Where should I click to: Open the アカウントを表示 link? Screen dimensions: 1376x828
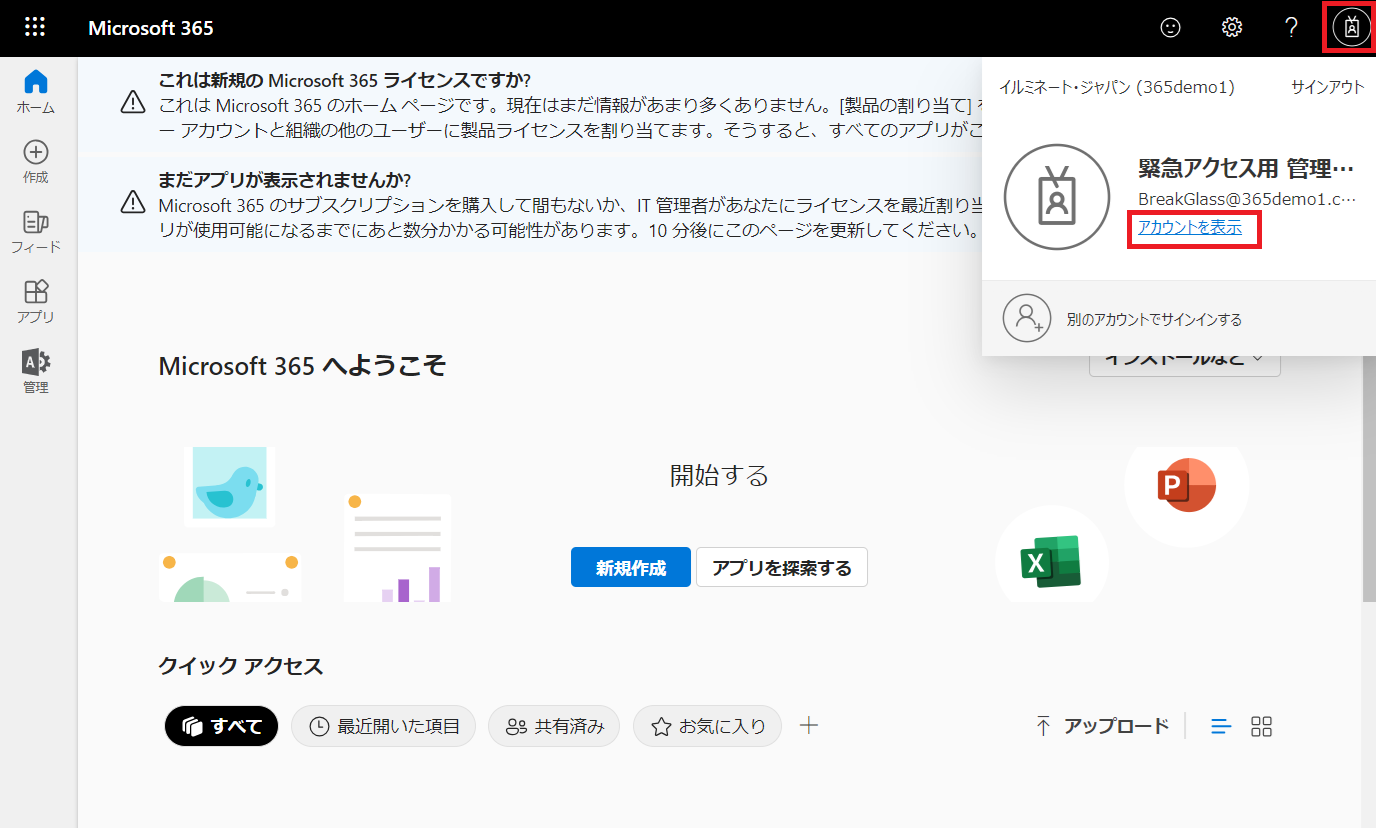(x=1190, y=228)
